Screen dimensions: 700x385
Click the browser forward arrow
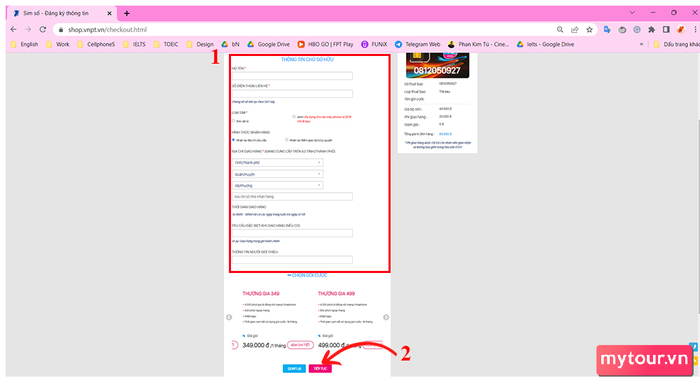(x=28, y=29)
